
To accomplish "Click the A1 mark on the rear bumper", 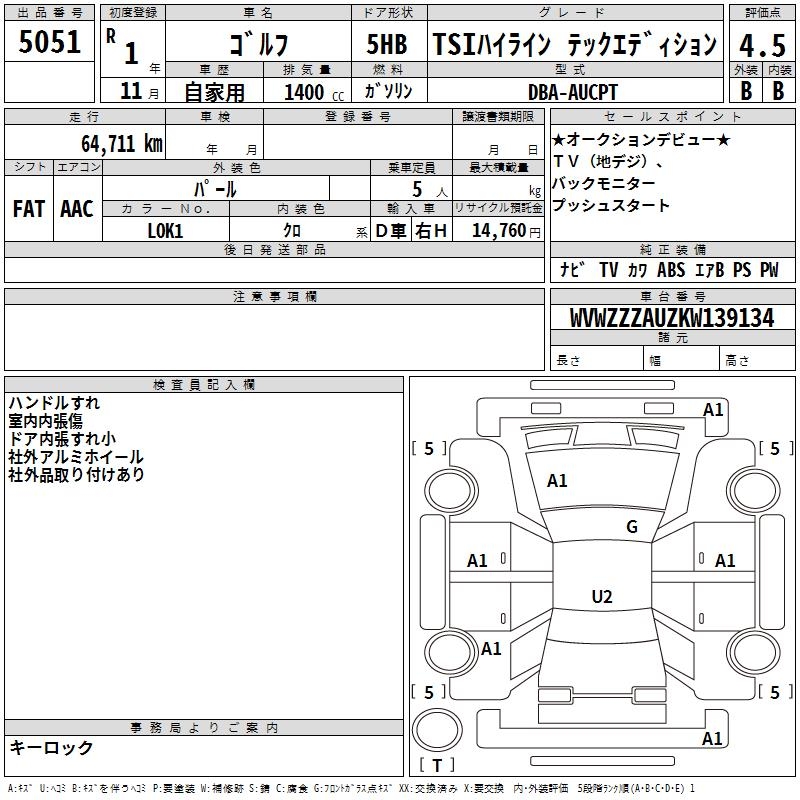I will pos(712,739).
